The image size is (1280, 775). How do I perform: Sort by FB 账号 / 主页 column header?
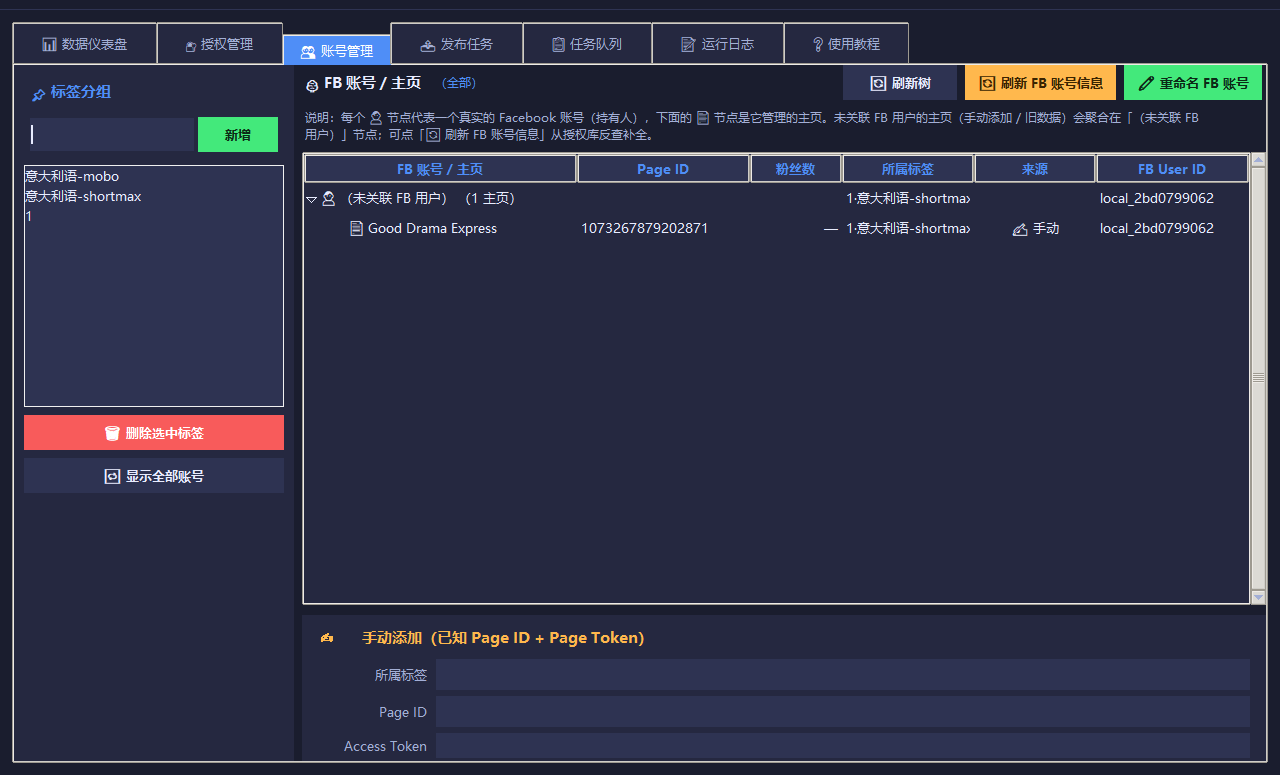(x=440, y=169)
